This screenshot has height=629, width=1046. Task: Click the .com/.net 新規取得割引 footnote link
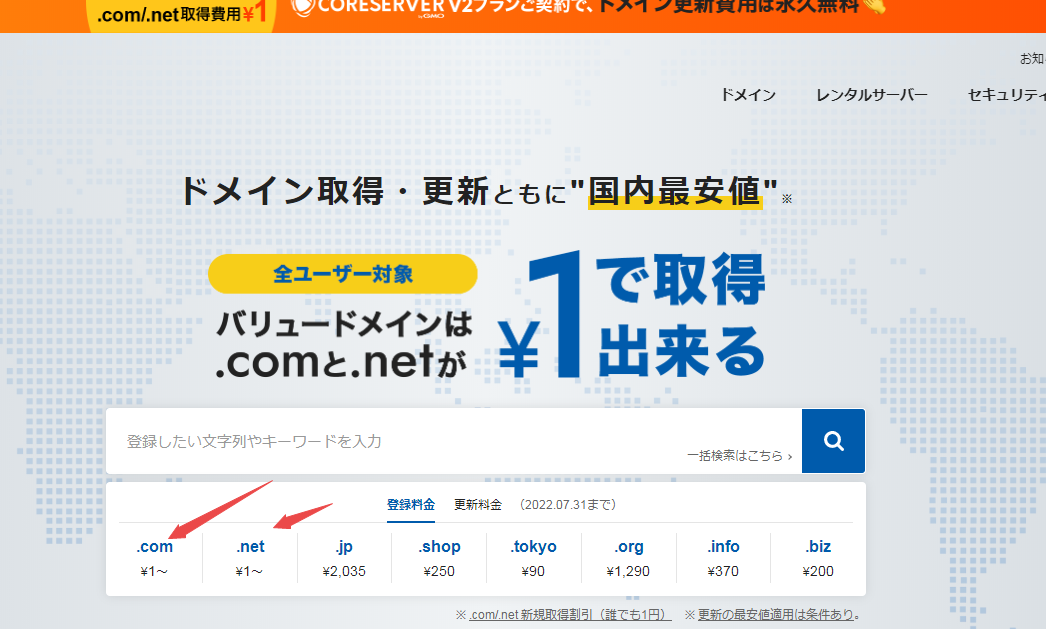tap(570, 614)
